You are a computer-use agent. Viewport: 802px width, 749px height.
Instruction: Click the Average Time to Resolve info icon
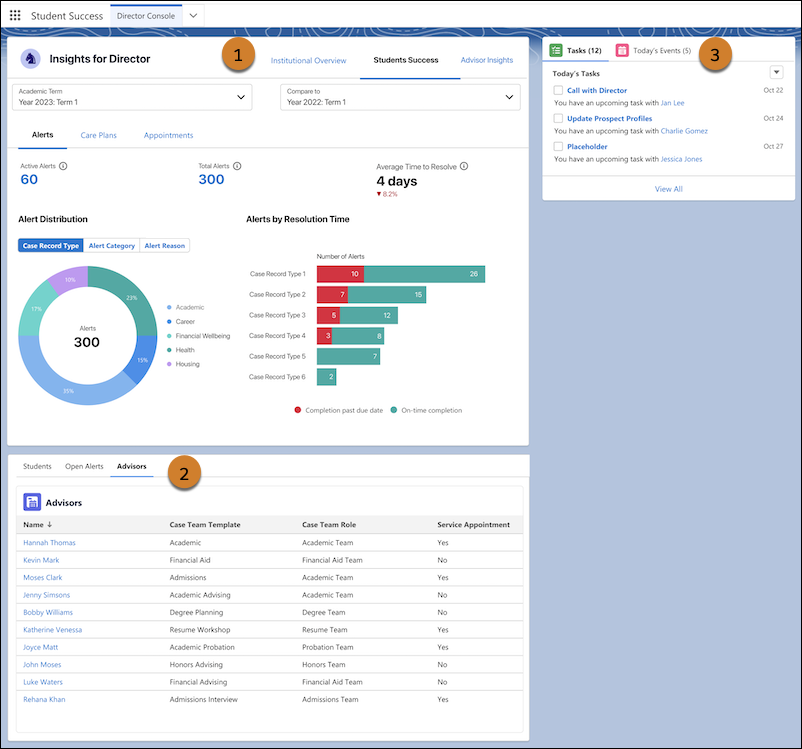pos(464,167)
